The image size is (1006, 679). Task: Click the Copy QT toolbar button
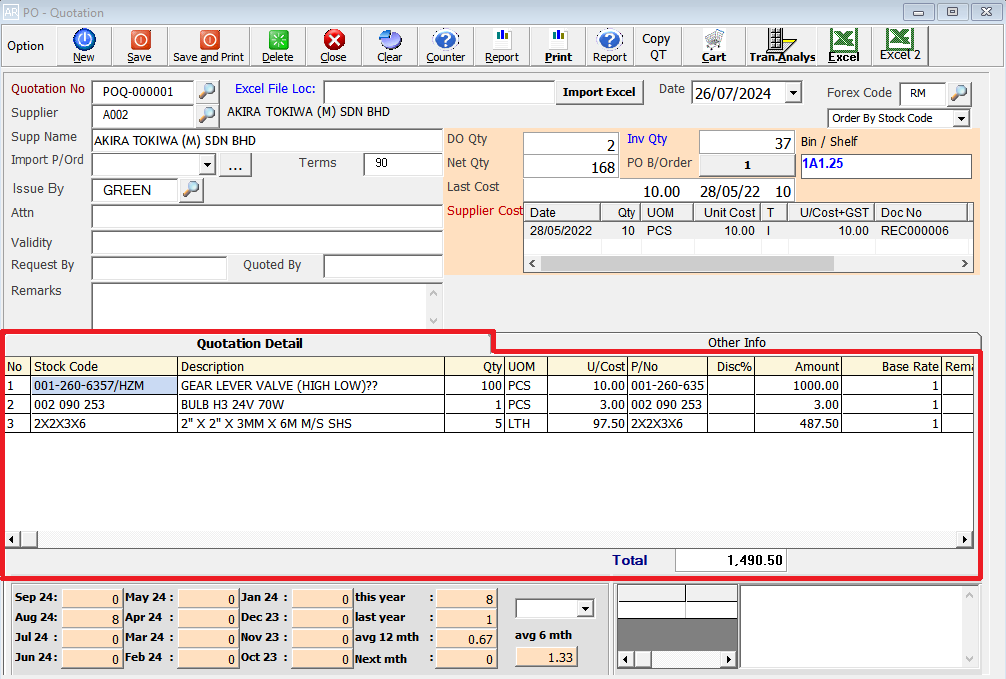[x=657, y=46]
